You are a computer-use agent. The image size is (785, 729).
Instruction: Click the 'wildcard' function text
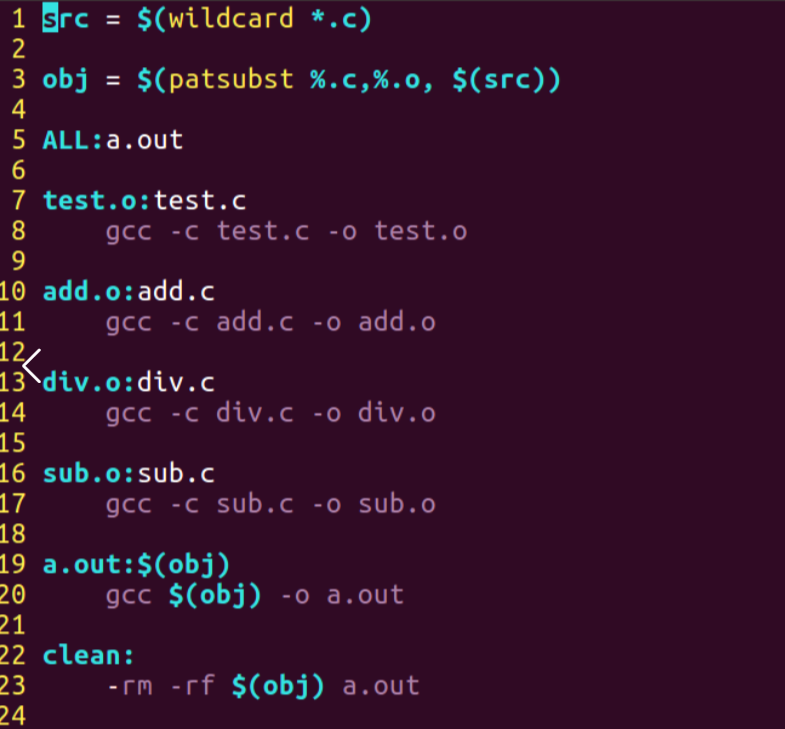point(231,19)
